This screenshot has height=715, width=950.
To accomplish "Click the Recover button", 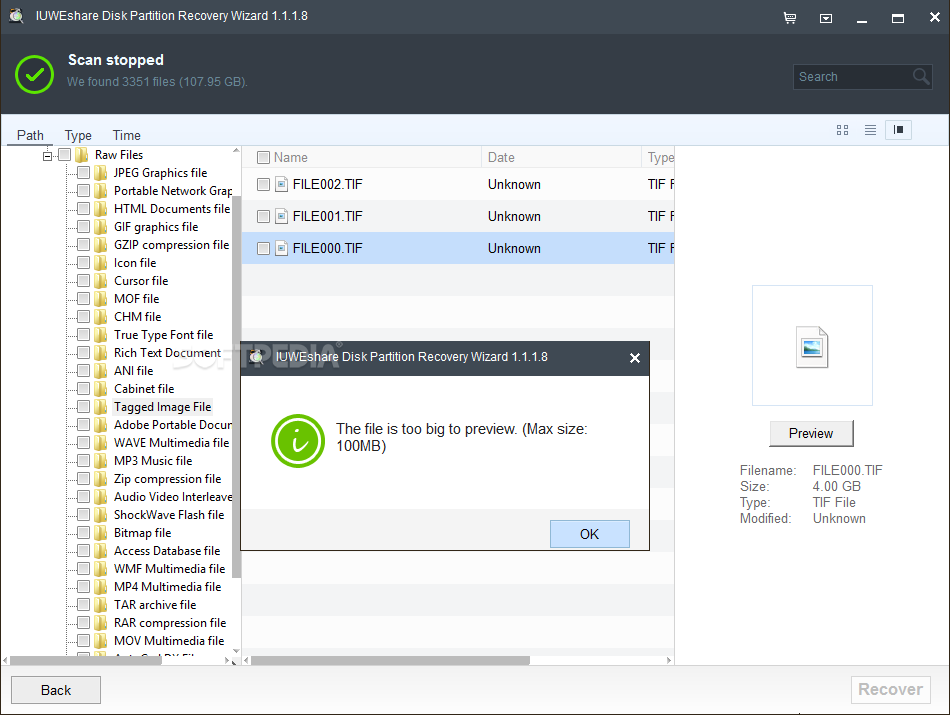I will tap(891, 690).
